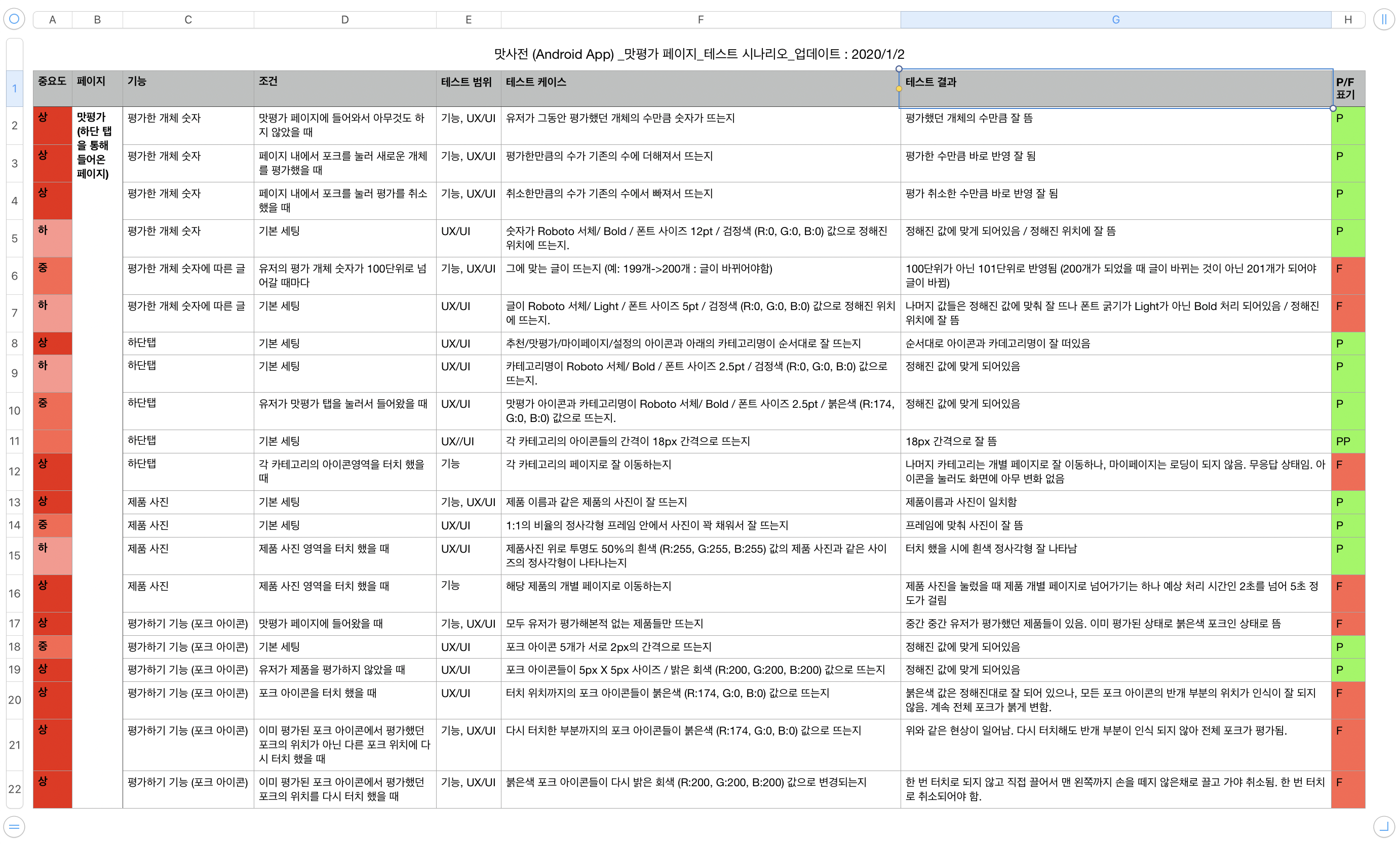Click the add-column handle at top right

[1383, 19]
